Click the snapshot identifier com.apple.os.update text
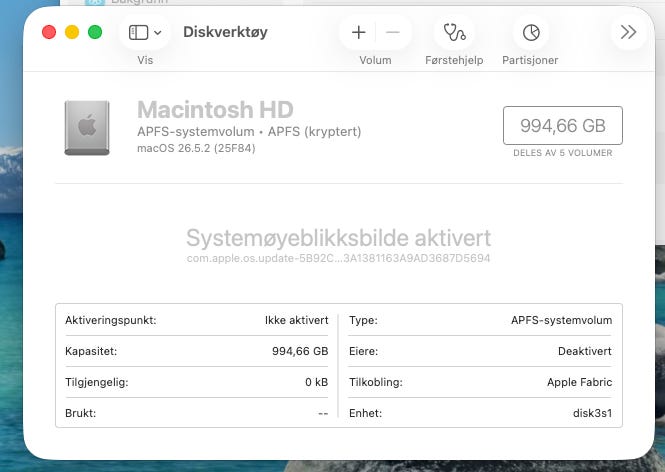Viewport: 665px width, 472px height. point(338,258)
